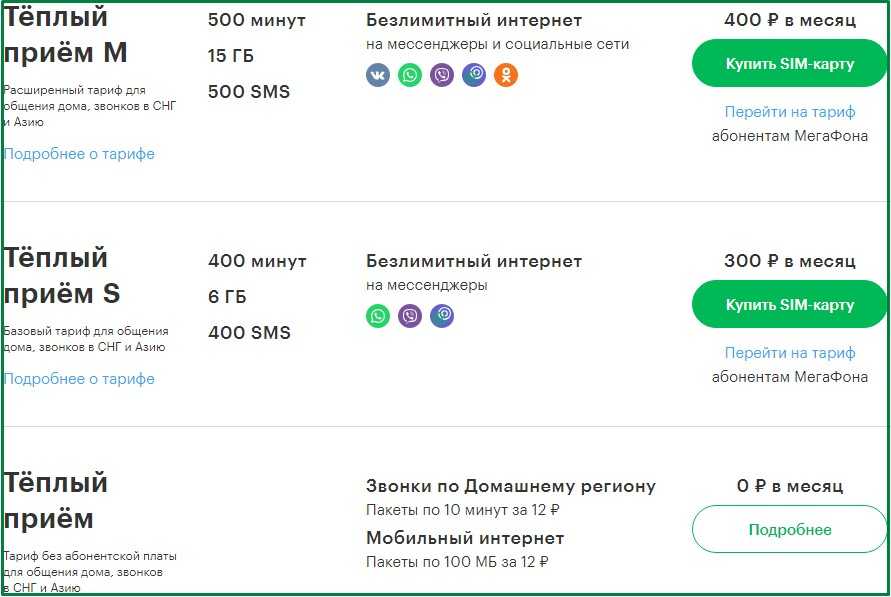Screen dimensions: 891x597
Task: Select the Тёплый приём S heading
Action: 62,276
